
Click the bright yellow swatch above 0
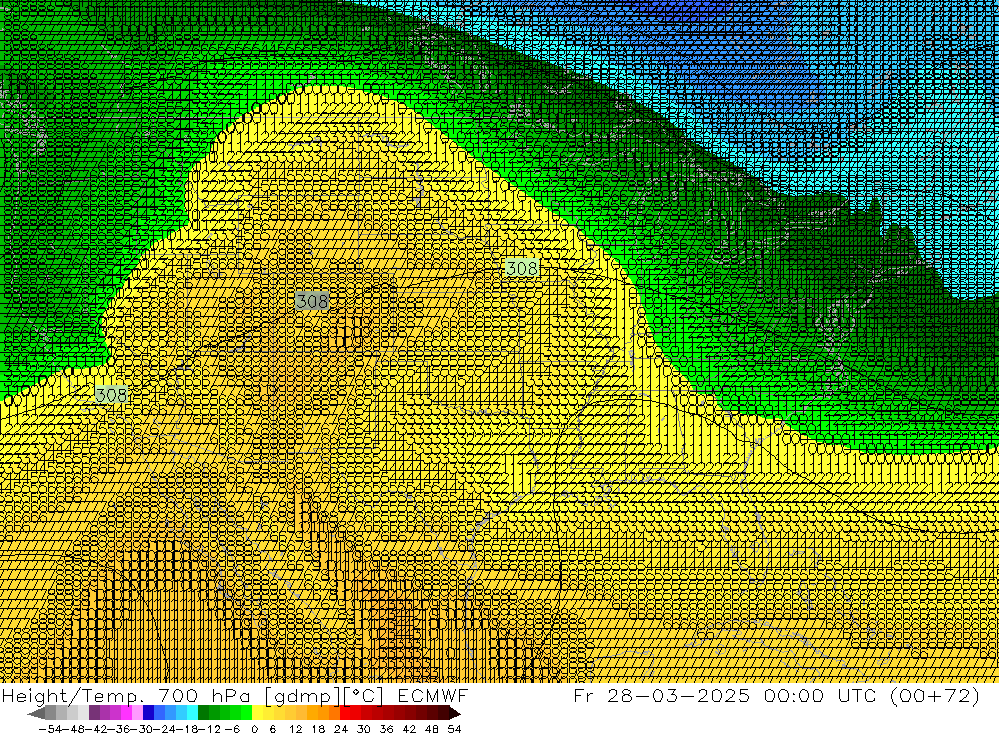[257, 713]
